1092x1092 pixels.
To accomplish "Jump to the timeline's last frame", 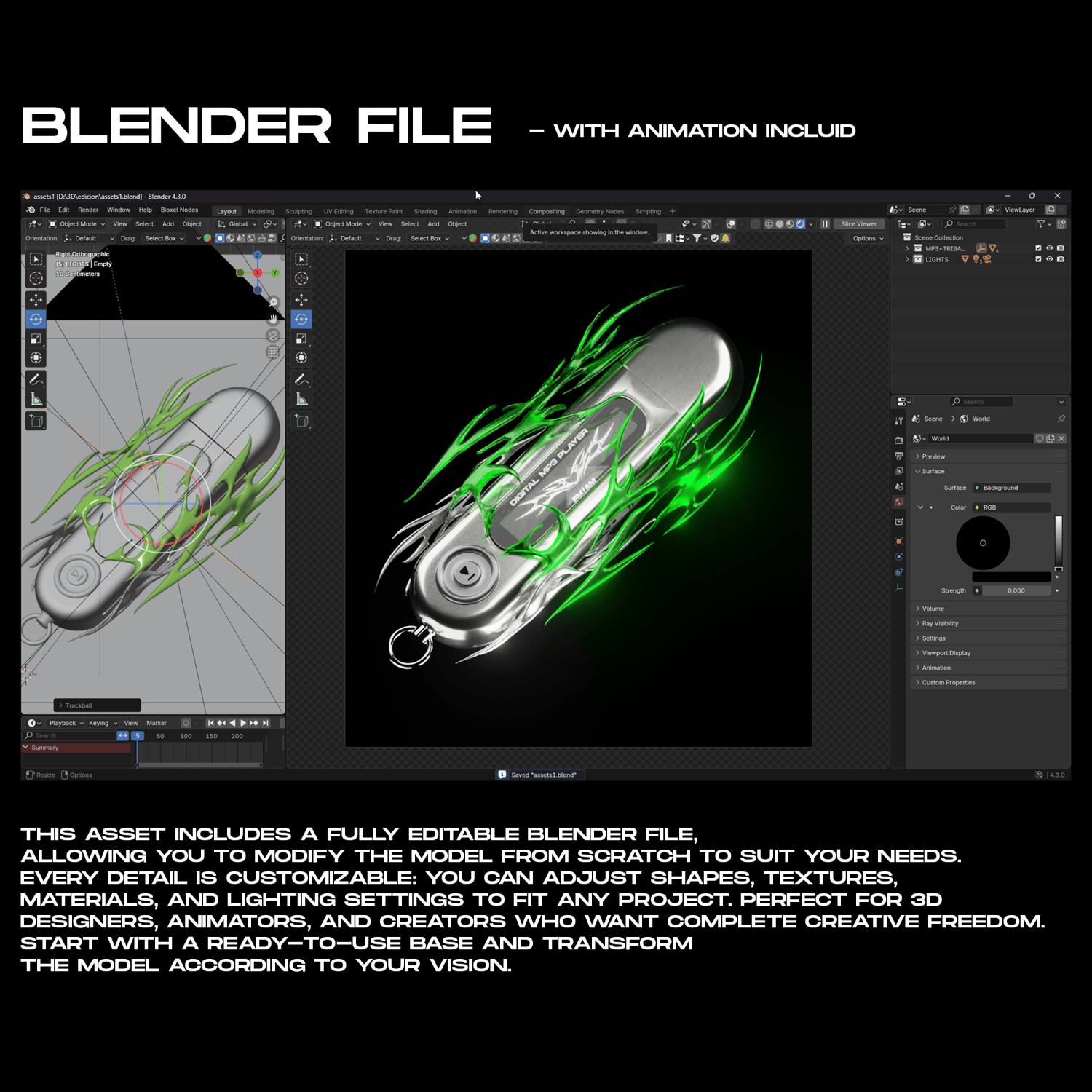I will (266, 723).
